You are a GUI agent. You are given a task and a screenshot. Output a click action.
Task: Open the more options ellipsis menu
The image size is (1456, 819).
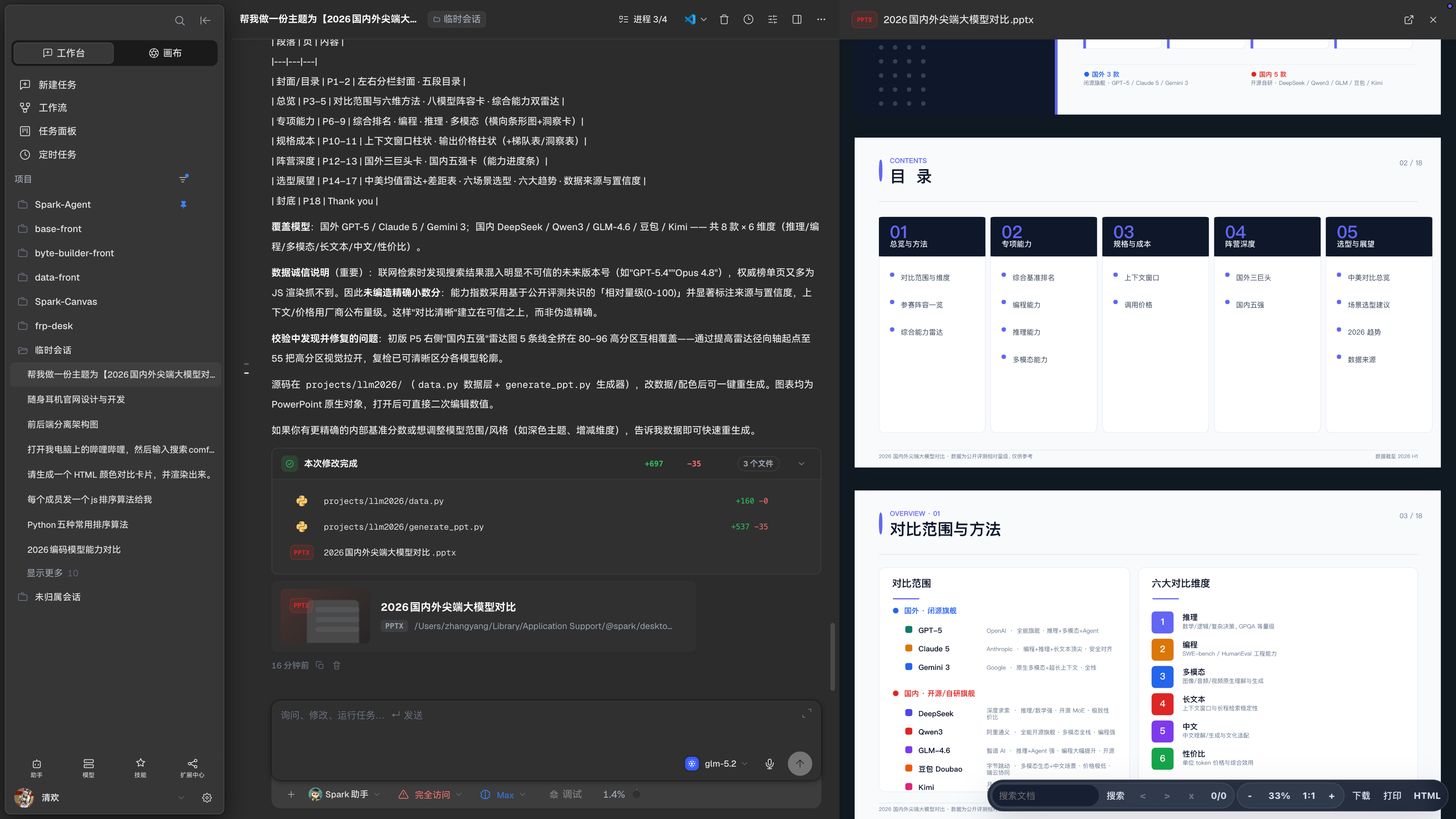[821, 19]
